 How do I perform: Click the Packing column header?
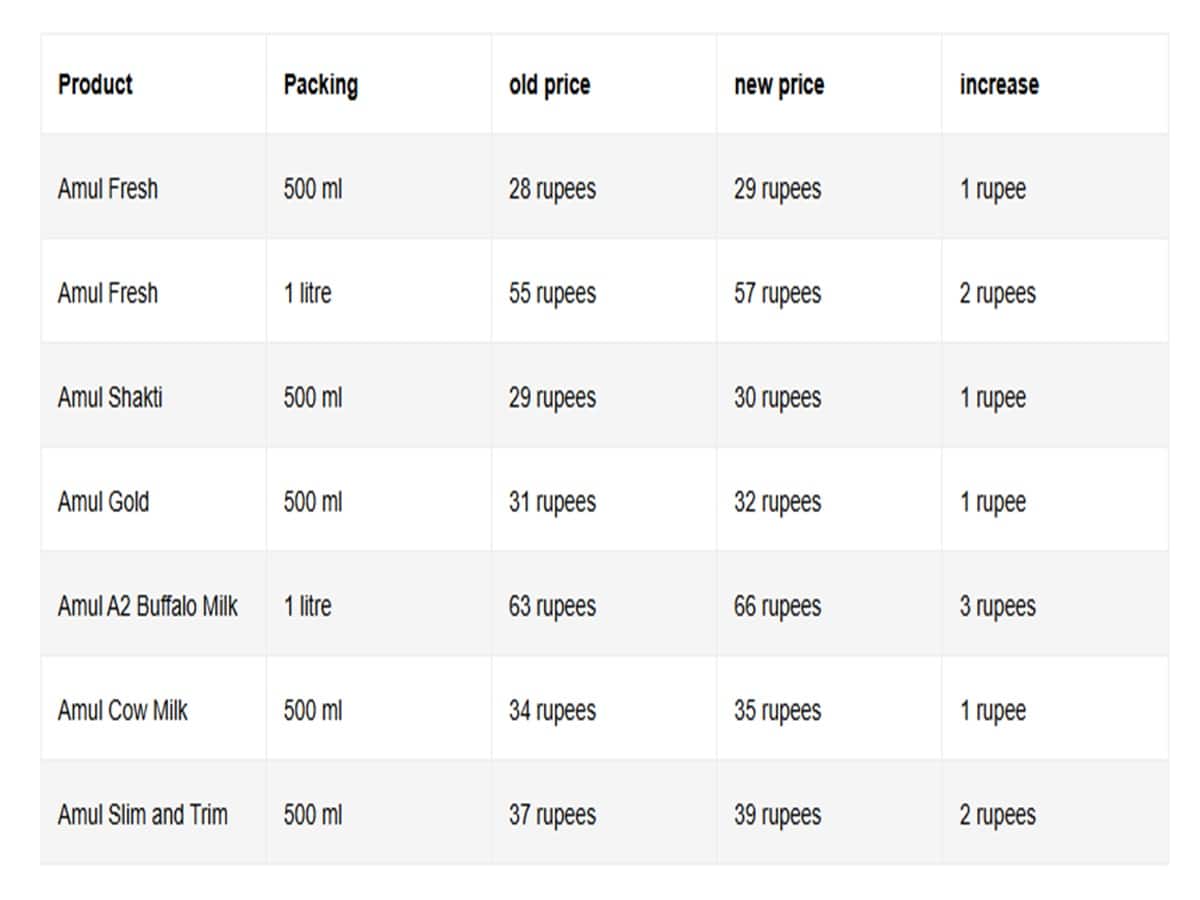click(379, 84)
